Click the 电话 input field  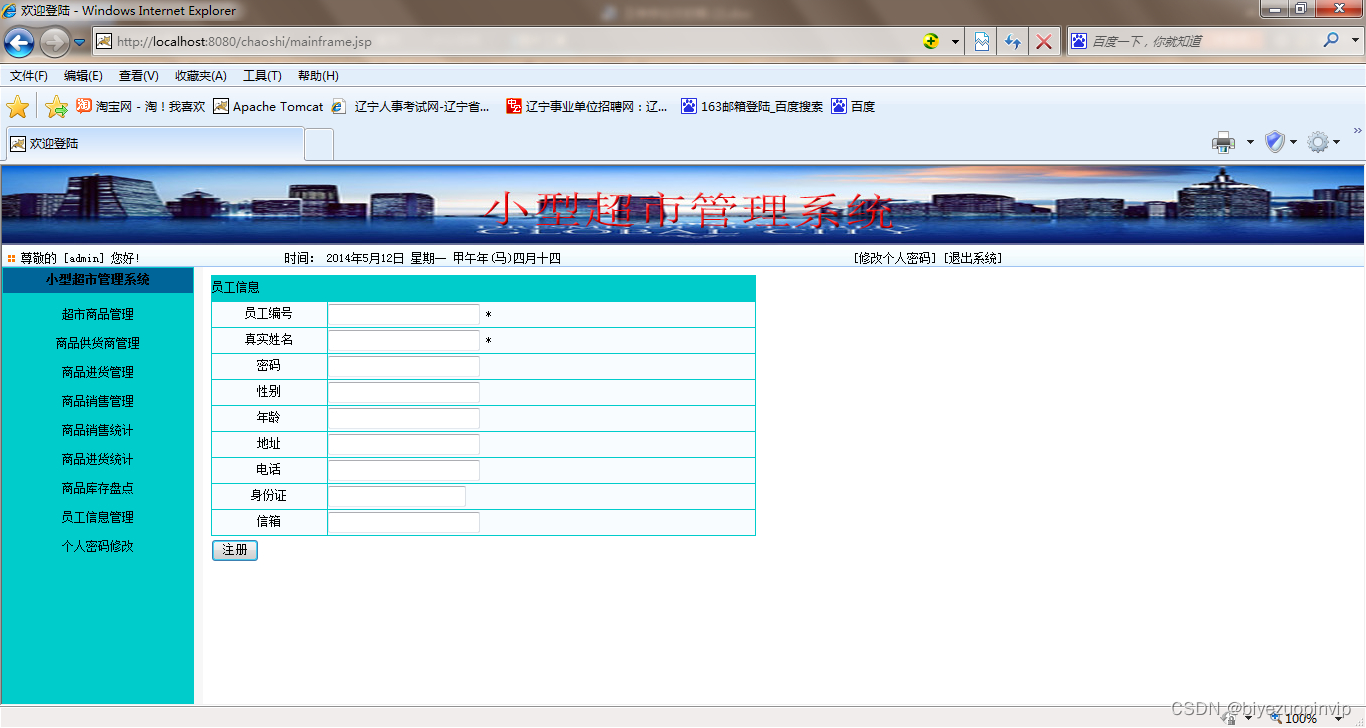[404, 471]
